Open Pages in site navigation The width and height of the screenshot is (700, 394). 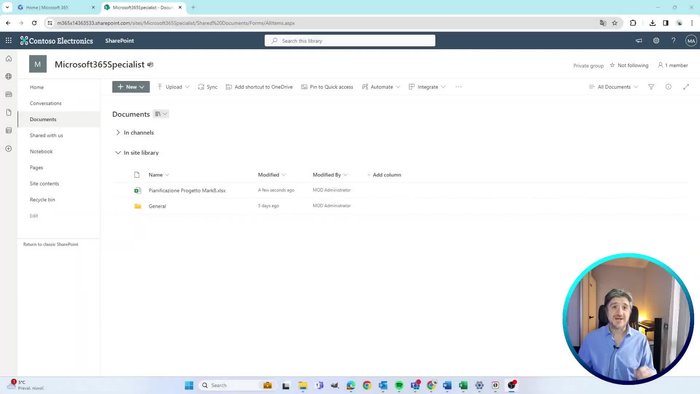coord(36,168)
